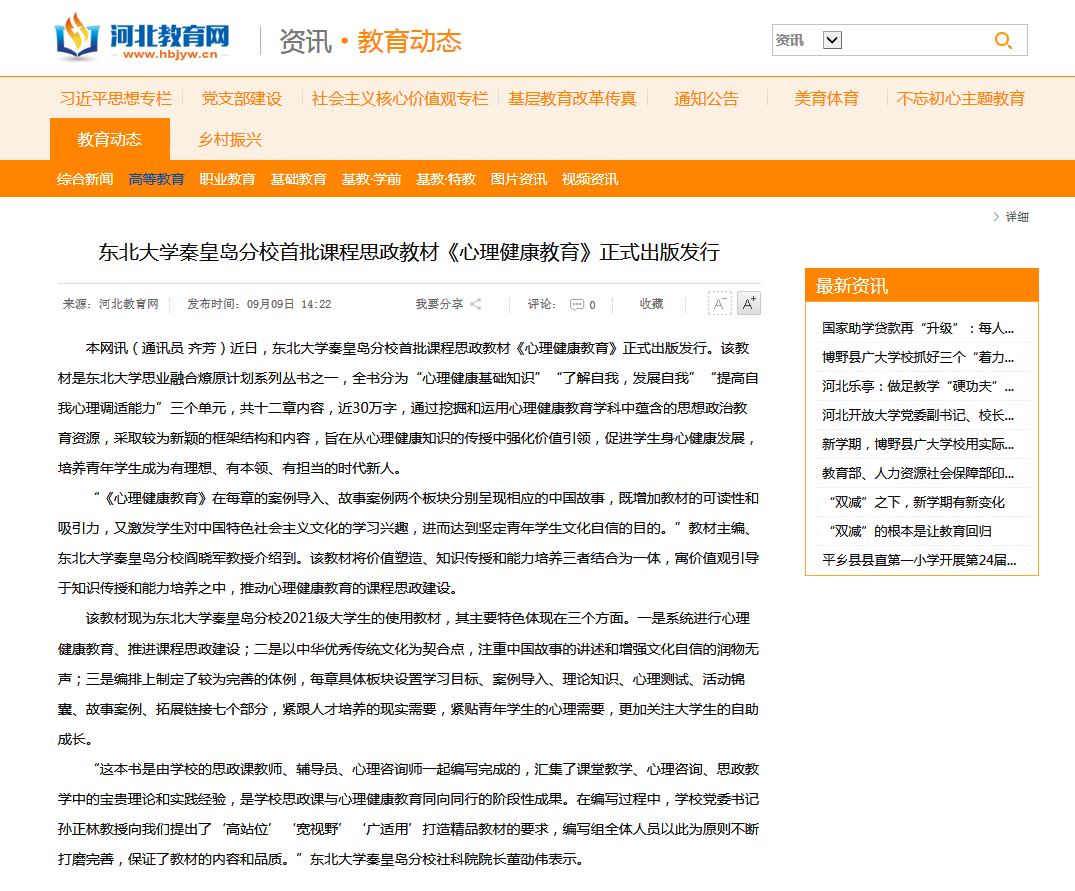1075x891 pixels.
Task: Click the share icon next to 我要分享
Action: (476, 304)
